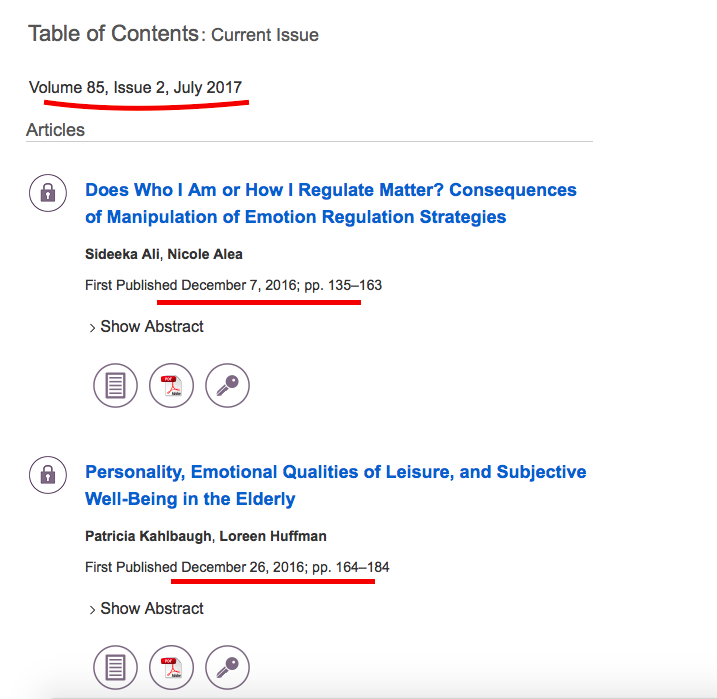Click the Volume 85, Issue 2, July 2017 text

135,88
